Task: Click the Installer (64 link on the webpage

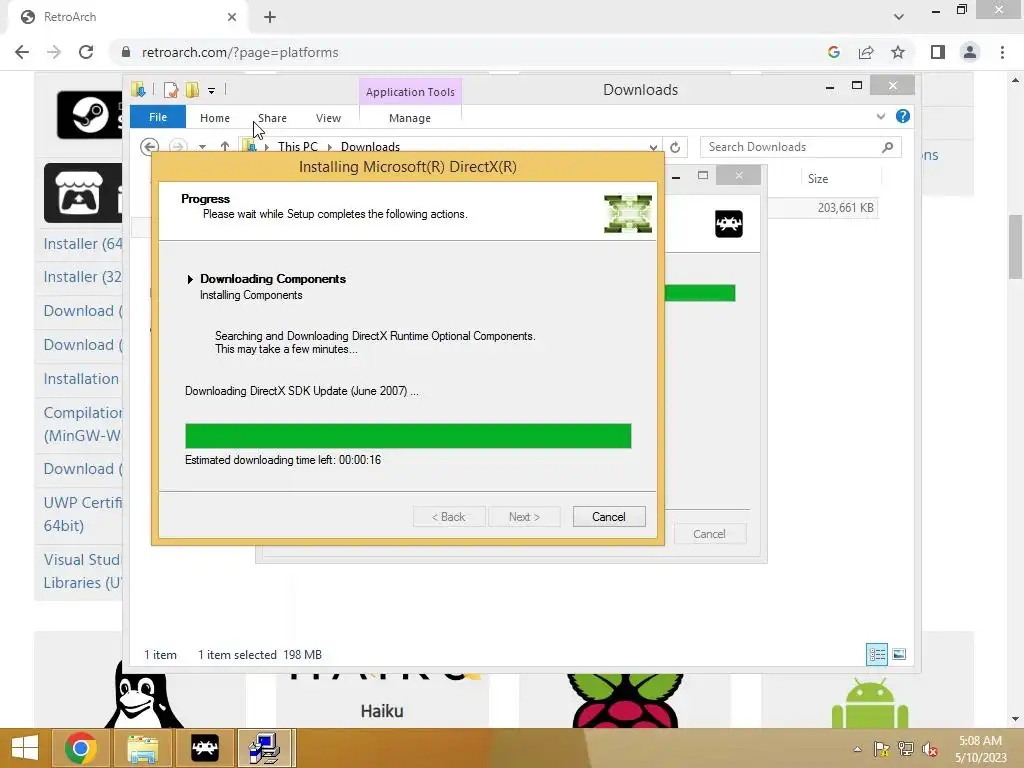Action: tap(82, 244)
